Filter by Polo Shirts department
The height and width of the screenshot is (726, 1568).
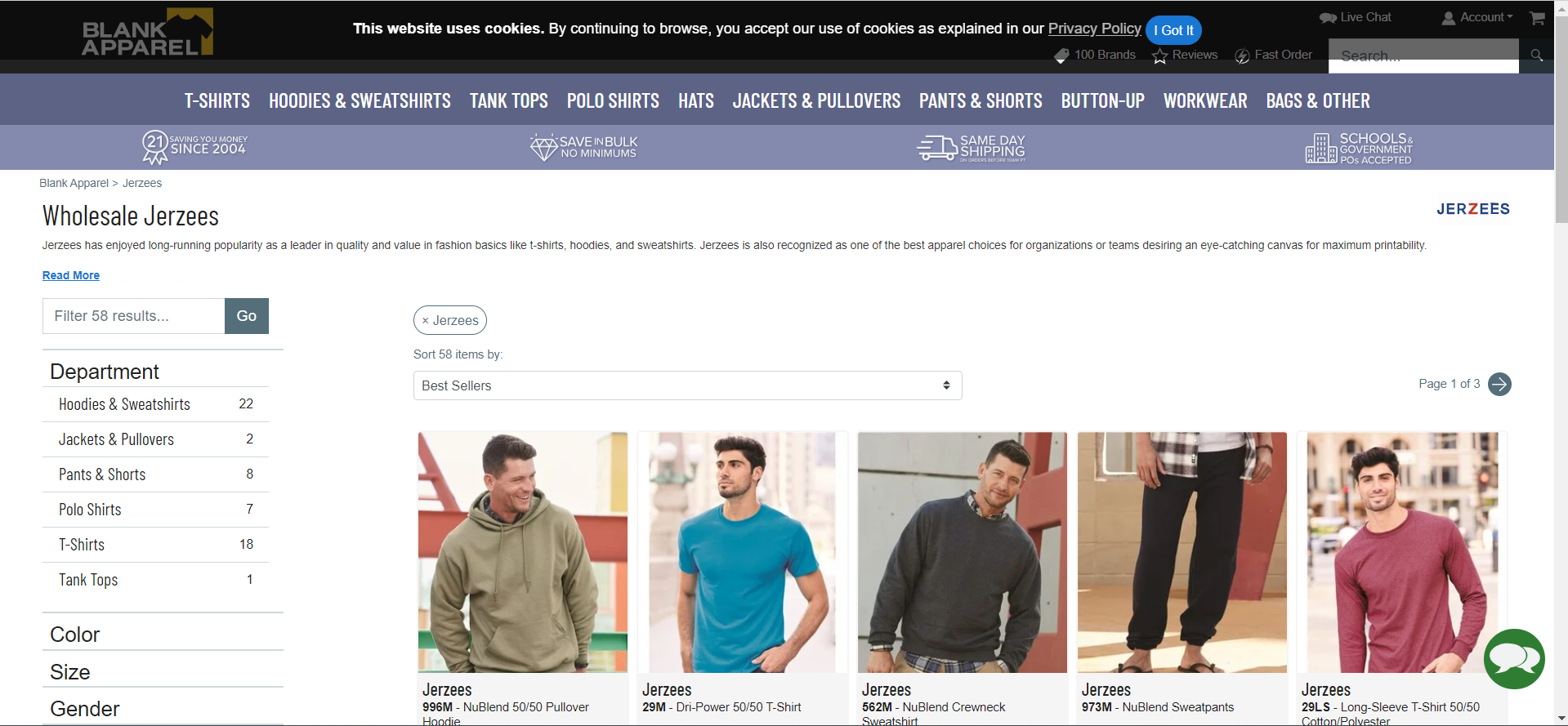tap(155, 510)
